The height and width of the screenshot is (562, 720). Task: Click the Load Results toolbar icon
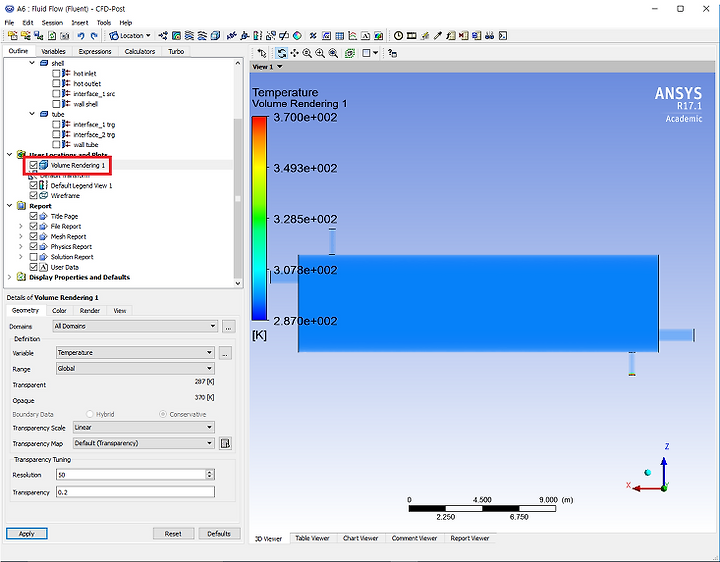(12, 35)
